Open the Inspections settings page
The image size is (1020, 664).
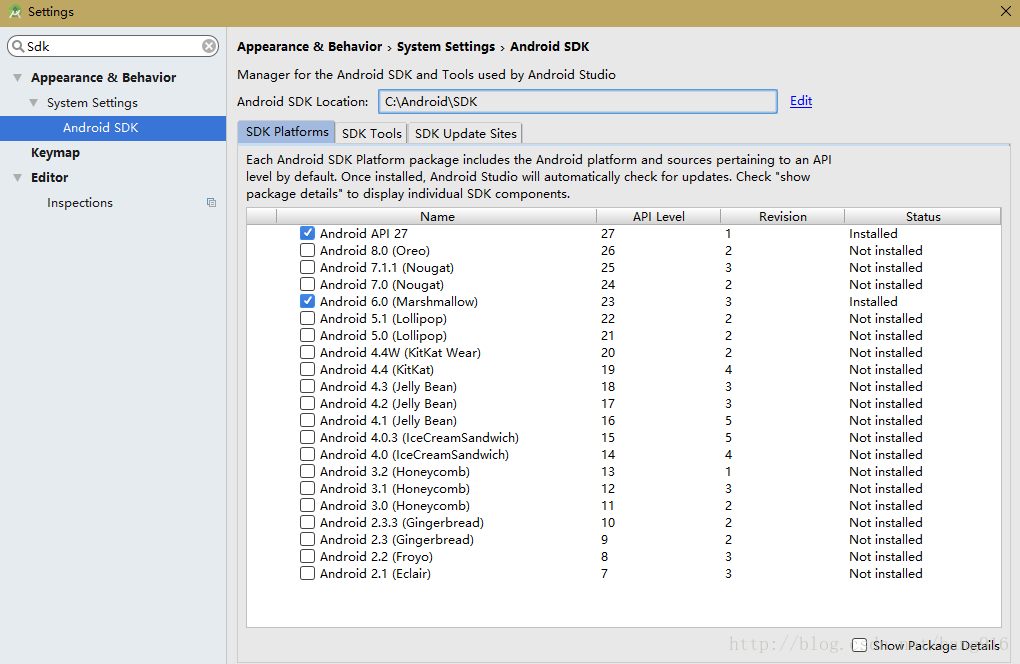[79, 203]
